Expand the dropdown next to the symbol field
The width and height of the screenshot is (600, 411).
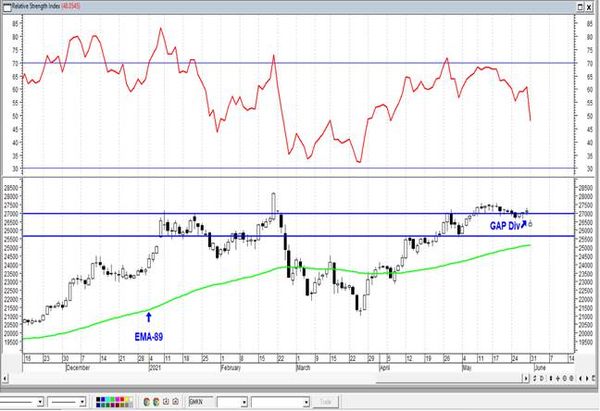tap(244, 402)
